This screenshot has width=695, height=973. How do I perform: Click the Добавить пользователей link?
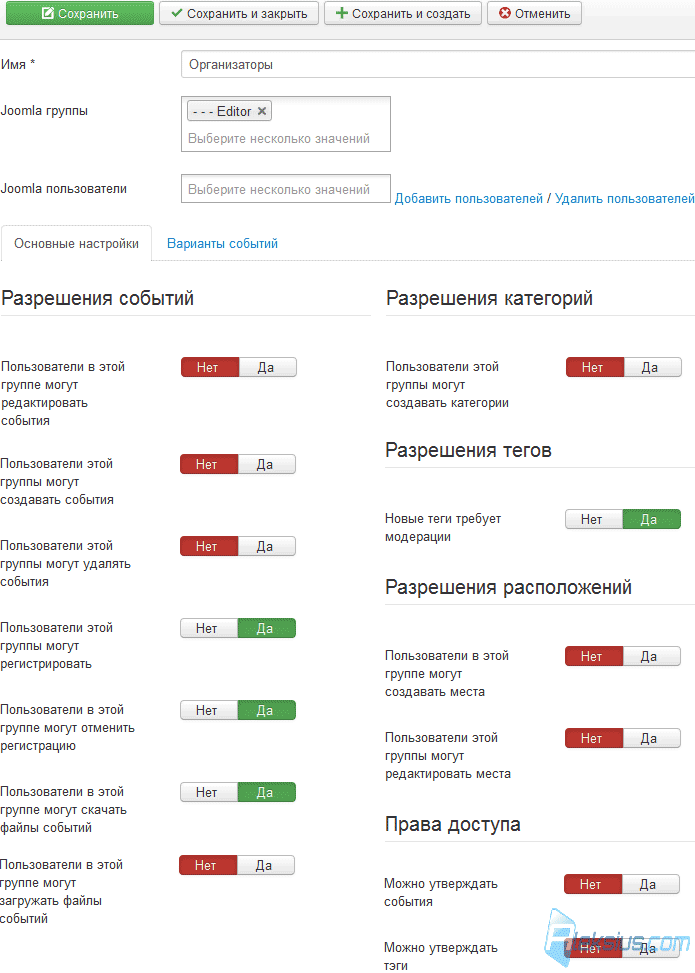(x=469, y=199)
